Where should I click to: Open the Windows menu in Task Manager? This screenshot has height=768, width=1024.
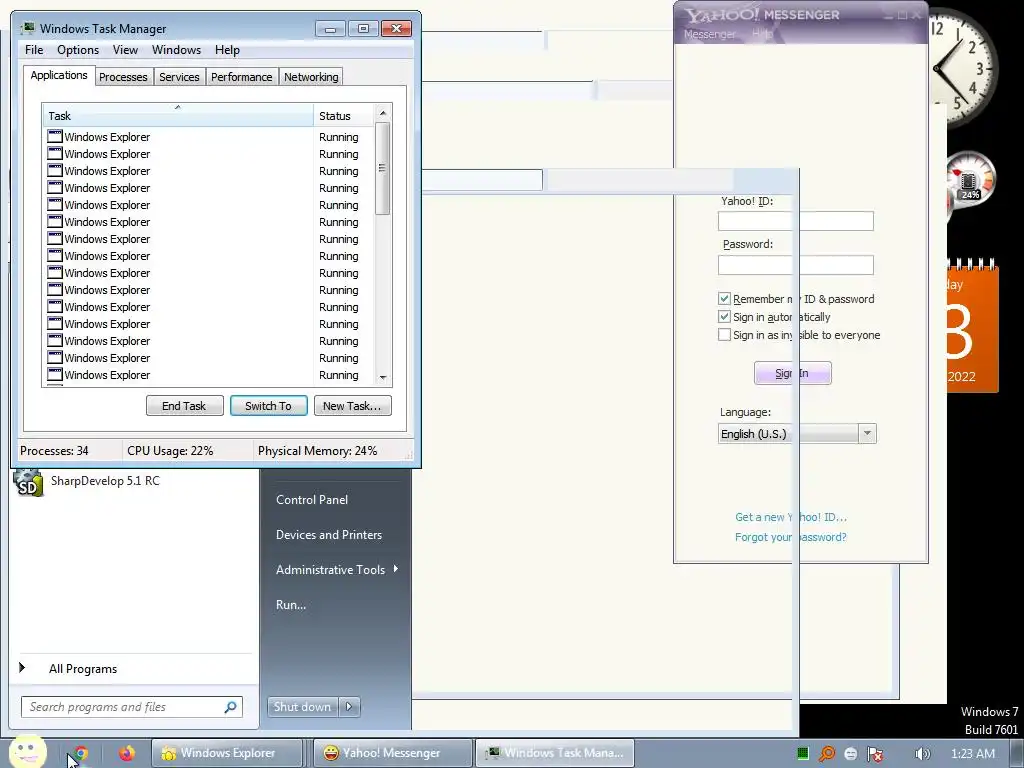pos(176,50)
